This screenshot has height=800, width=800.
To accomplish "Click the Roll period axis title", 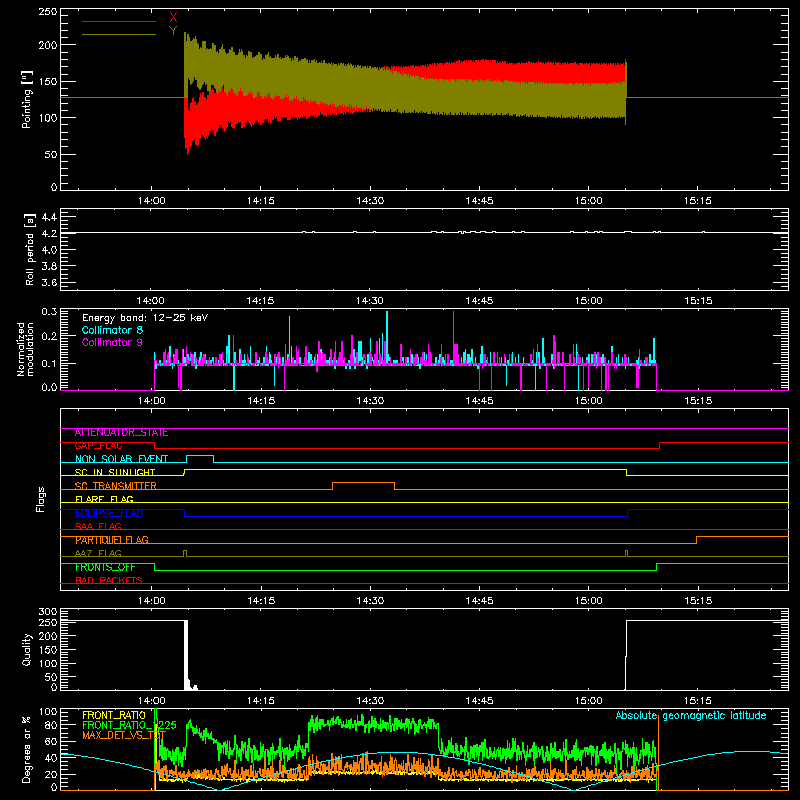I will (30, 249).
